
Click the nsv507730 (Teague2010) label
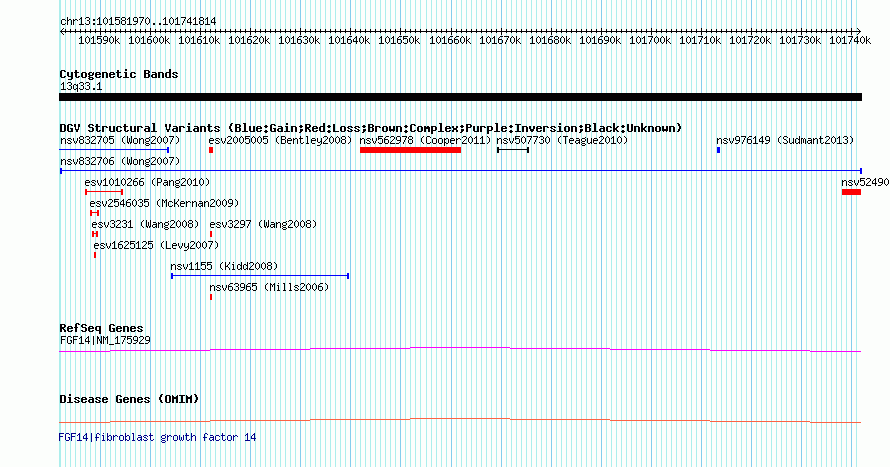click(x=562, y=140)
